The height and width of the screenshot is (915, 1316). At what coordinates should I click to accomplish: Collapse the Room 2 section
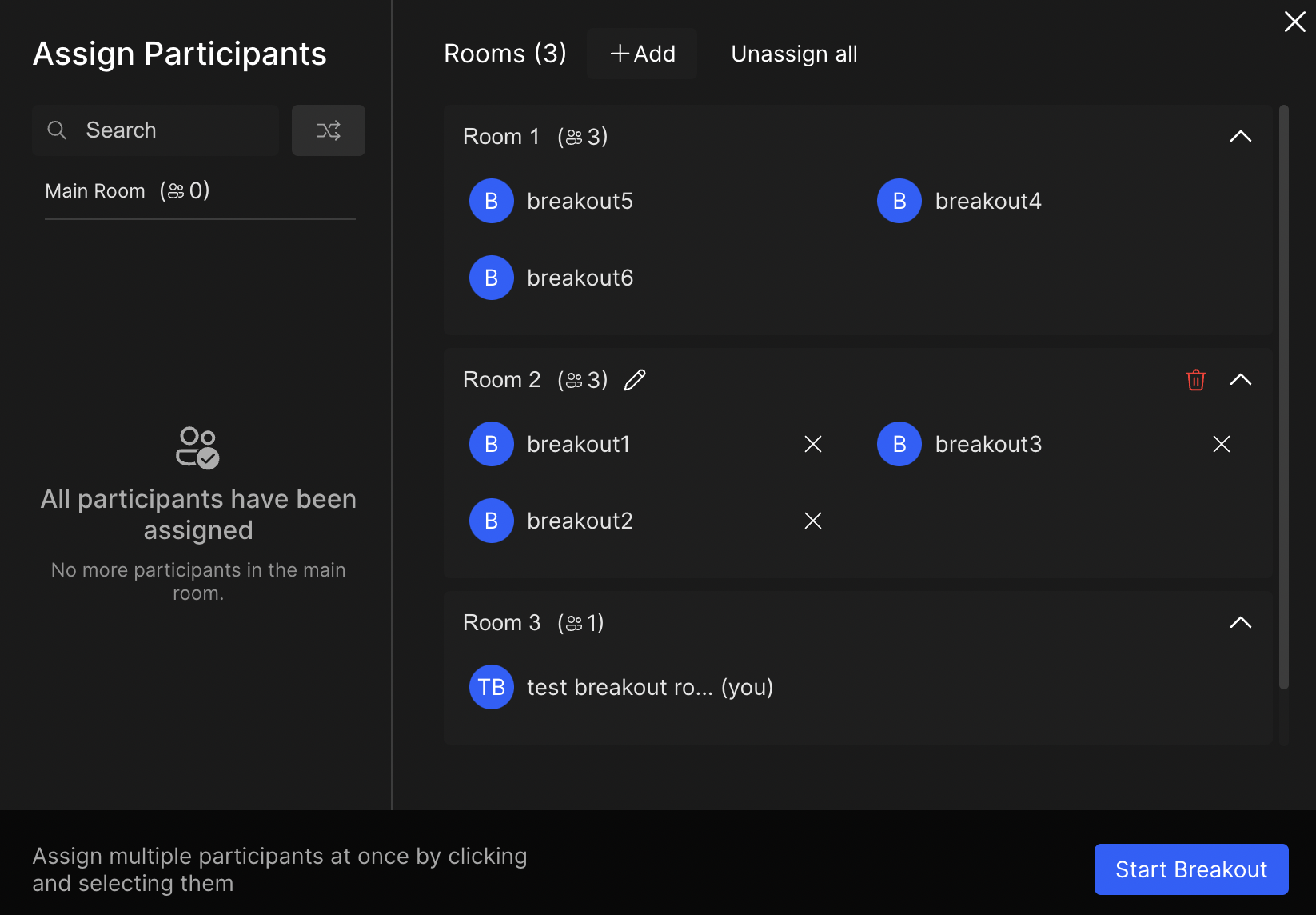(1240, 380)
